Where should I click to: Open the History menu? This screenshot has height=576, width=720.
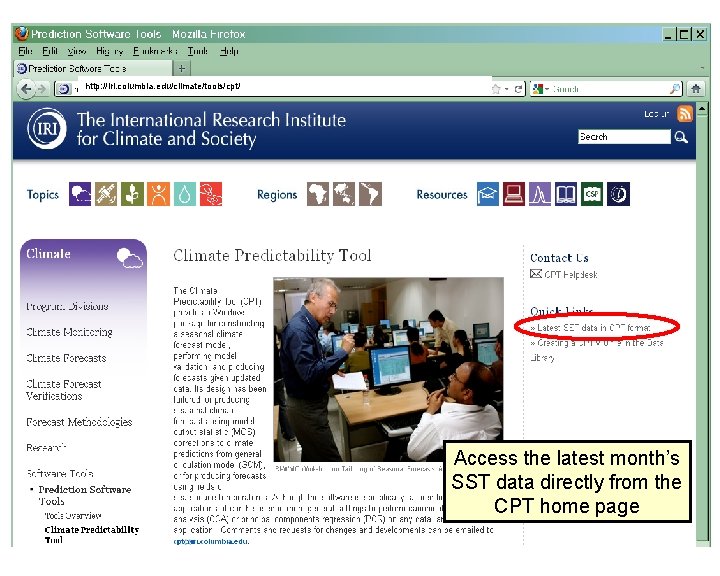(109, 51)
